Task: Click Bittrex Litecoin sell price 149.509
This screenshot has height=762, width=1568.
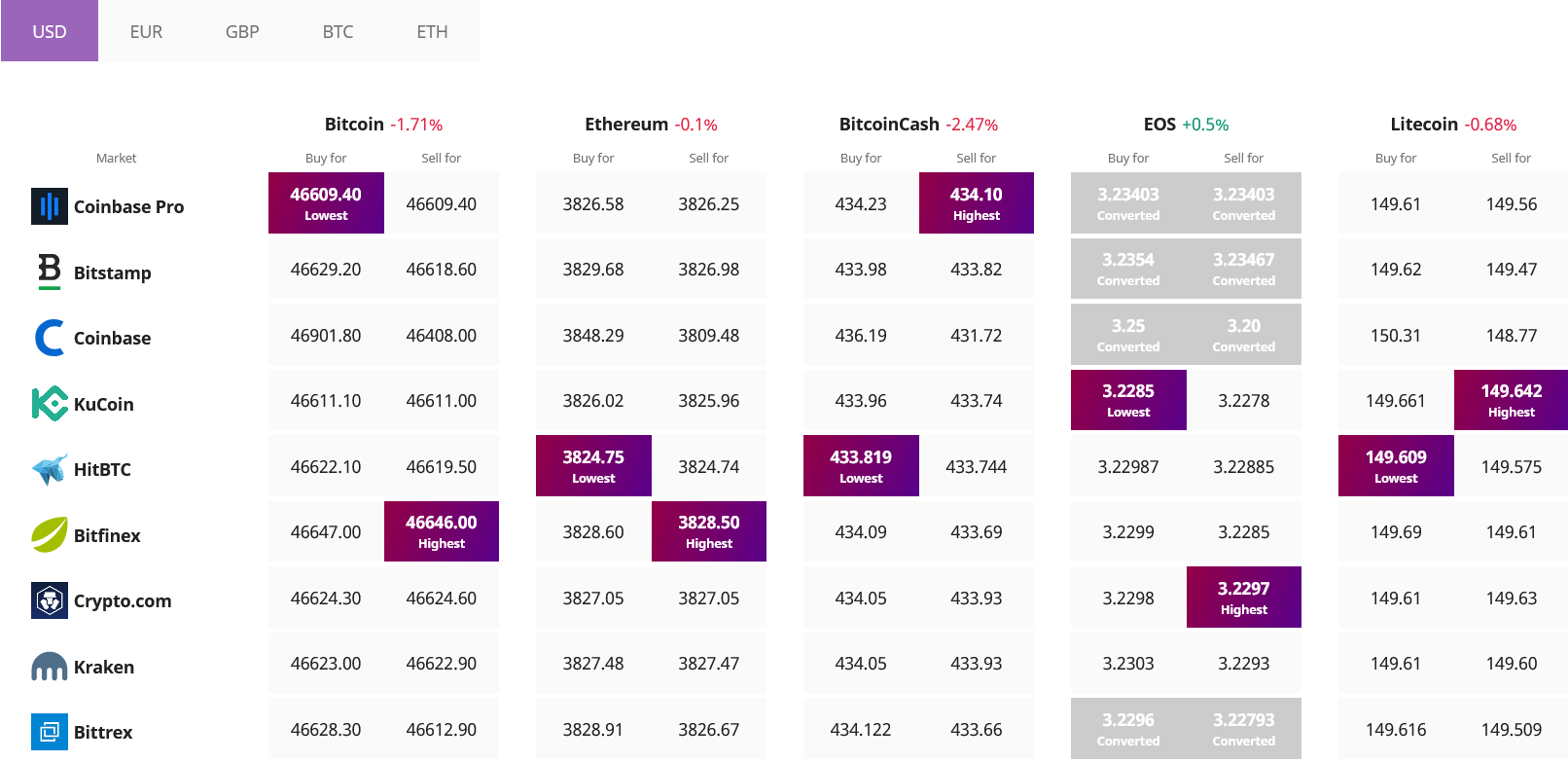Action: 1512,729
